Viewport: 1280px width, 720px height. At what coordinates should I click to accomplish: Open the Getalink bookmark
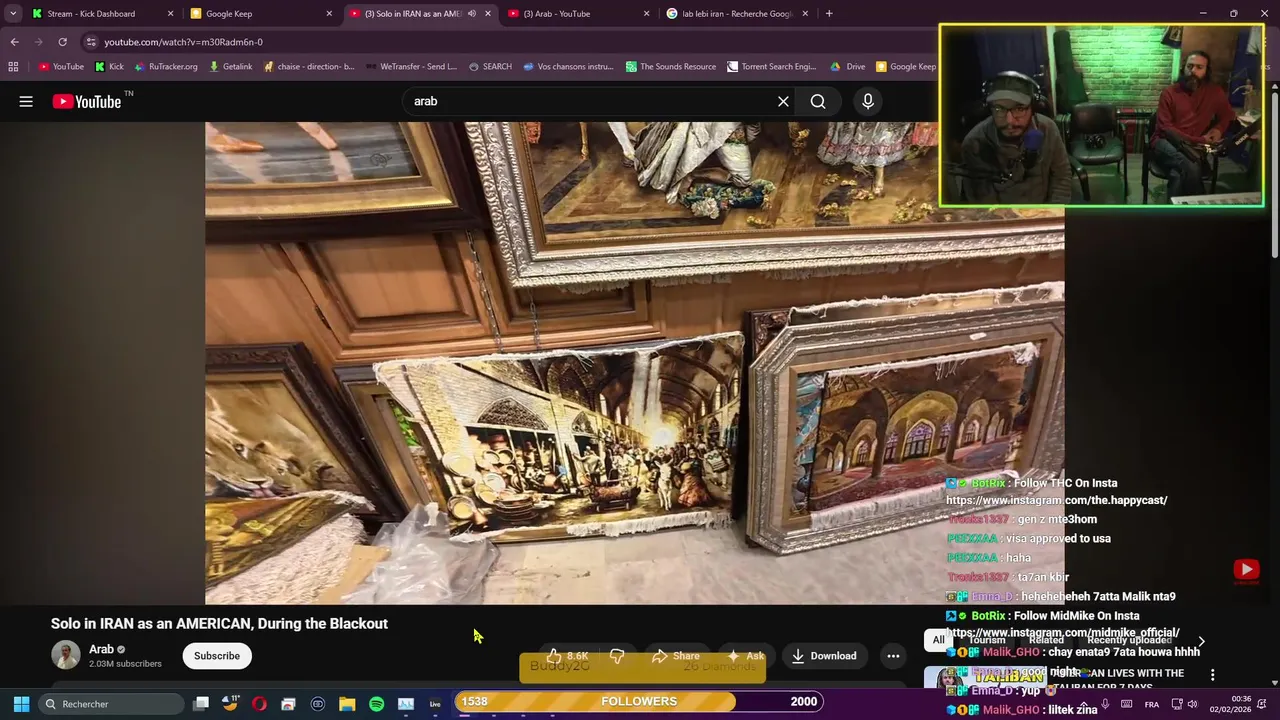pos(230,67)
